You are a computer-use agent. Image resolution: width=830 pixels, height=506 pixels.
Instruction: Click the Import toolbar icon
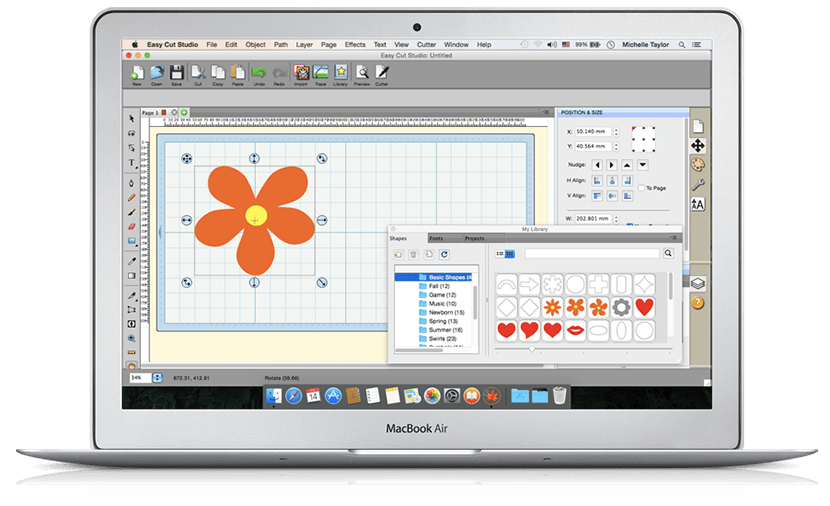(x=301, y=74)
